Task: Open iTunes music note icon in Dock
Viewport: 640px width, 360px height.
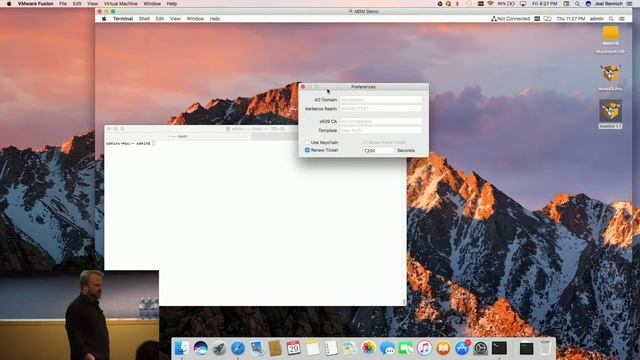Action: click(x=424, y=348)
